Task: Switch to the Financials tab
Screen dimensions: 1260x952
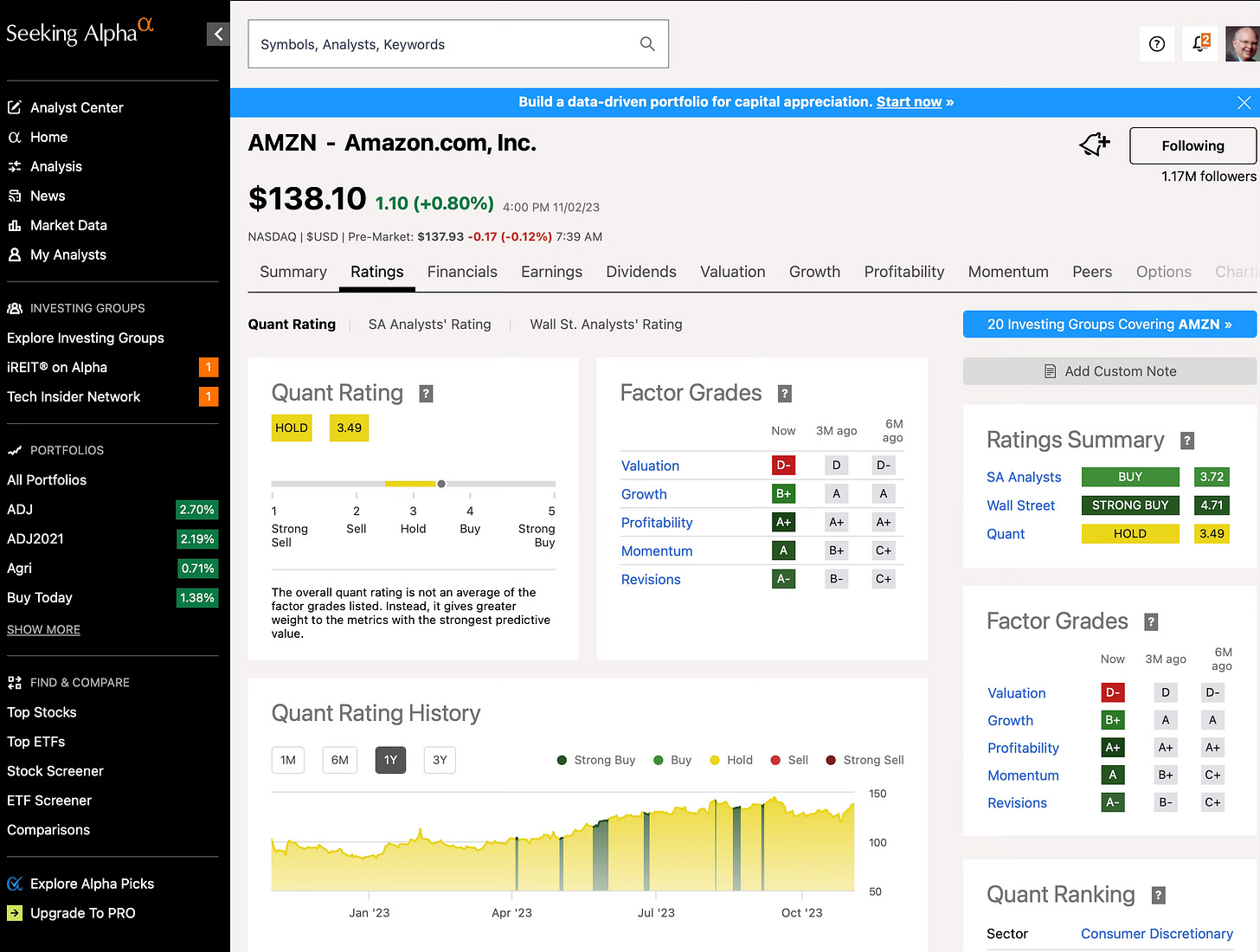Action: [462, 272]
